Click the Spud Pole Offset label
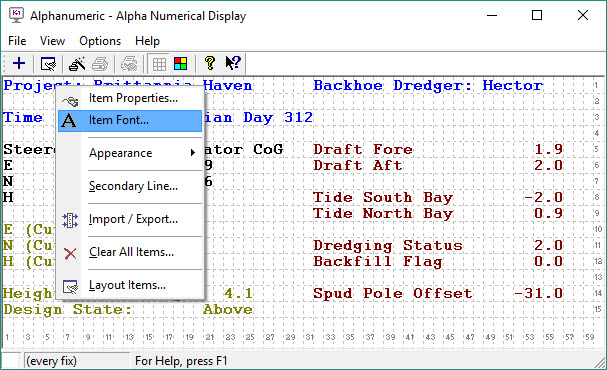 point(393,293)
